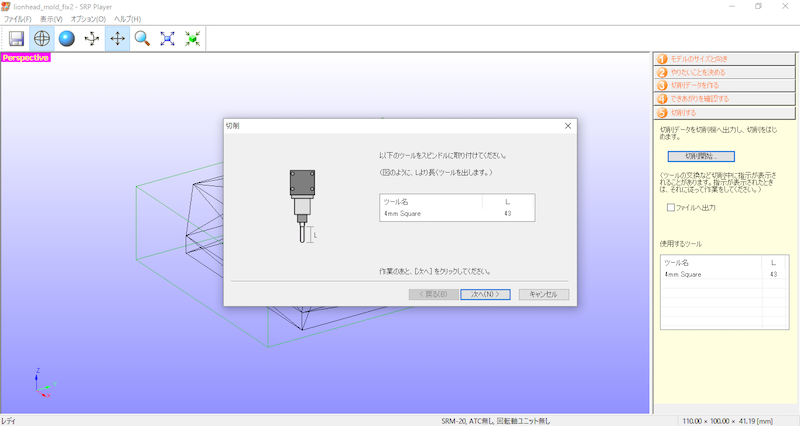The image size is (800, 426).
Task: Click the XYZ axis indicator
Action: (x=44, y=383)
